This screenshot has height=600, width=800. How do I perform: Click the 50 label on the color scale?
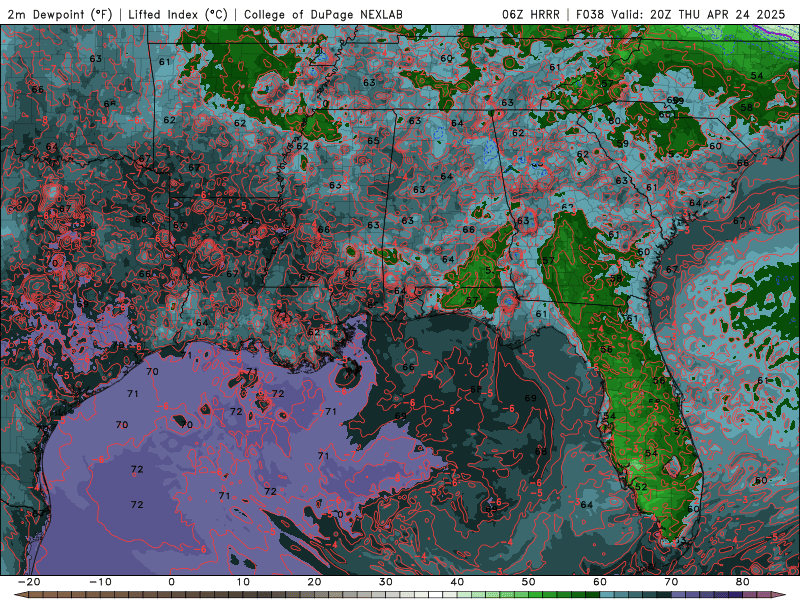pos(529,582)
